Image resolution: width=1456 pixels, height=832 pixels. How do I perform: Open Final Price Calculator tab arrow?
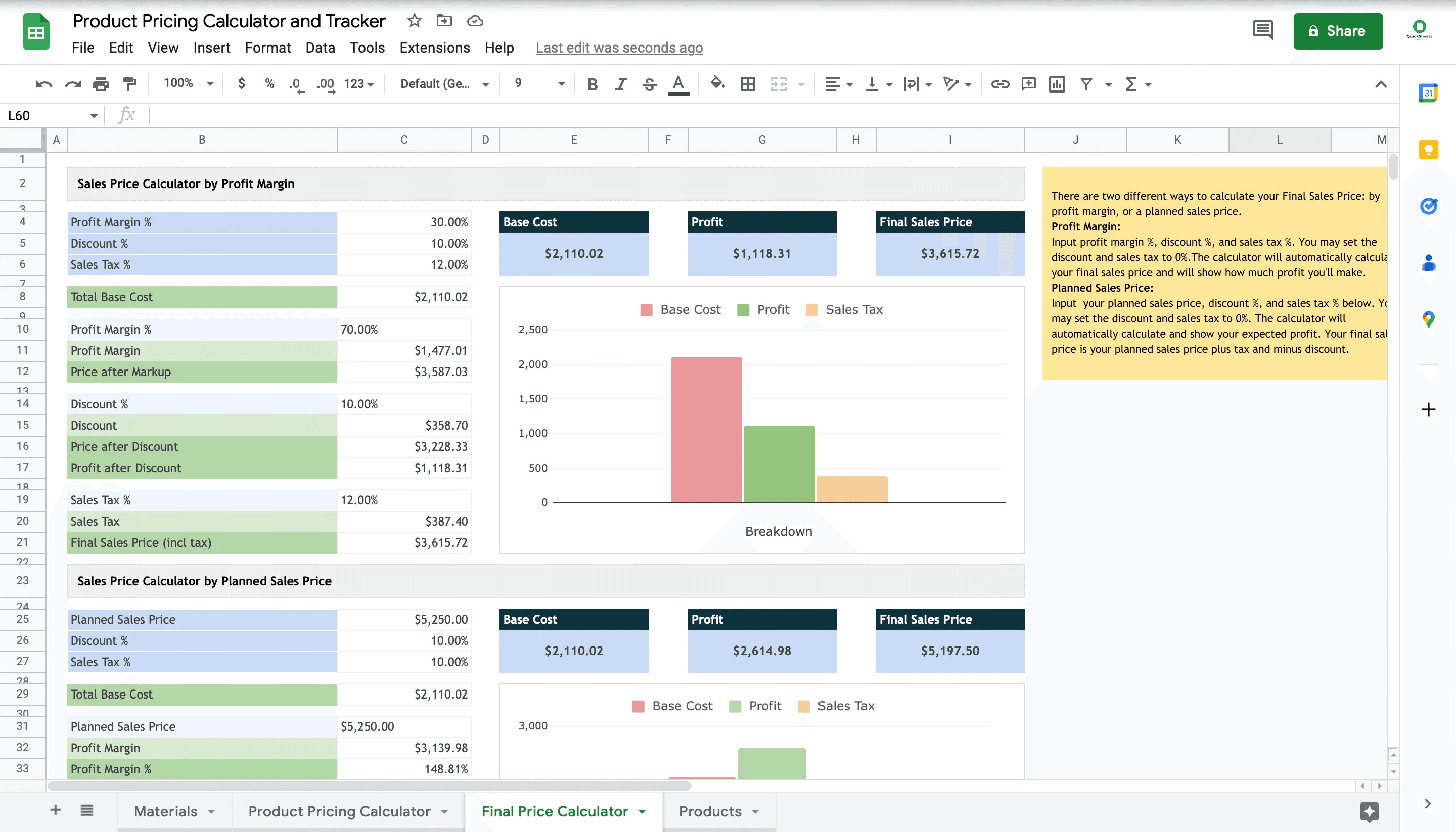(x=642, y=811)
